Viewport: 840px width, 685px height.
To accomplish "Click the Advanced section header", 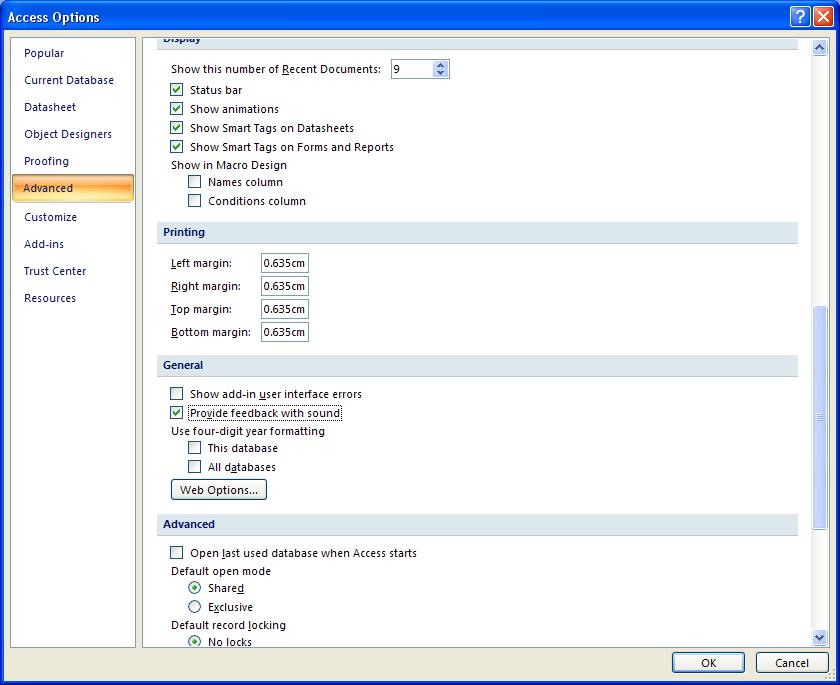I will point(477,524).
